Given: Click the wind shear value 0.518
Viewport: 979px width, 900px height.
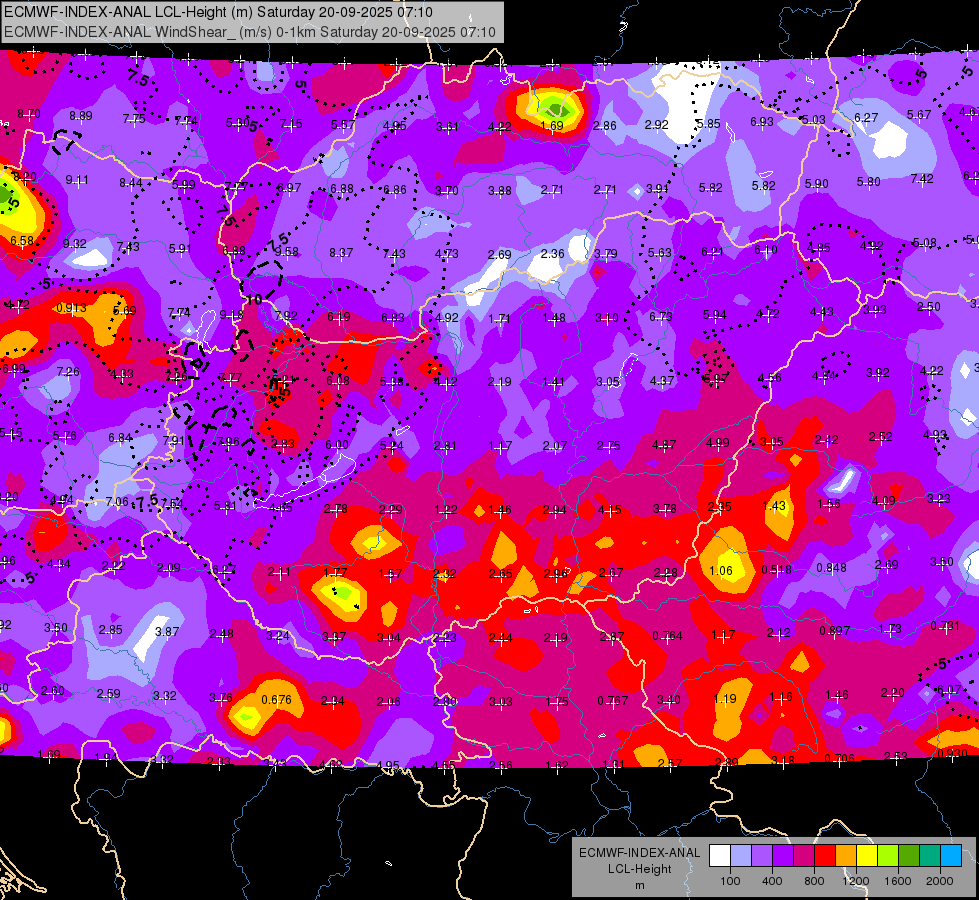Looking at the screenshot, I should 776,570.
